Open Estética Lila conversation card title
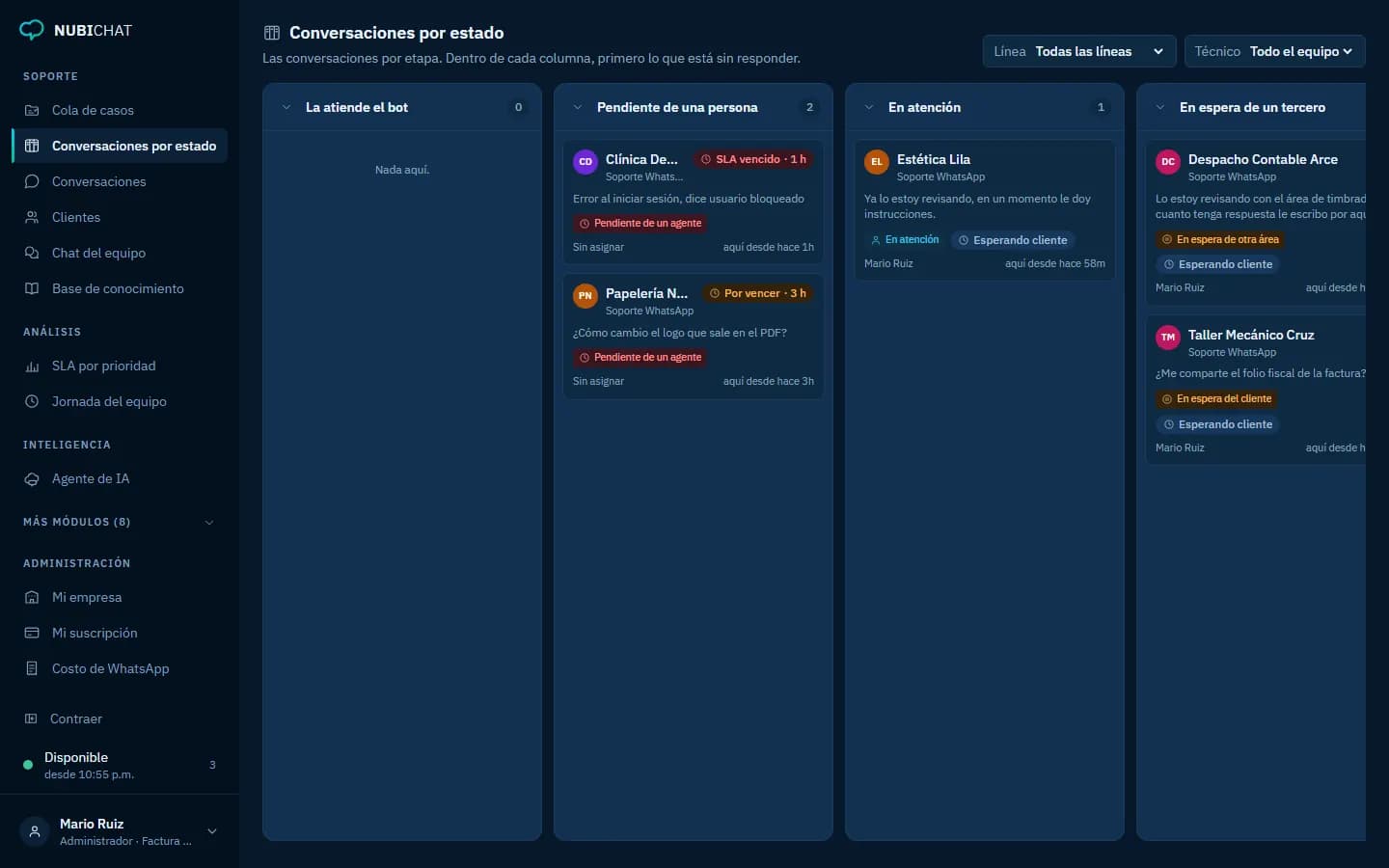 934,159
